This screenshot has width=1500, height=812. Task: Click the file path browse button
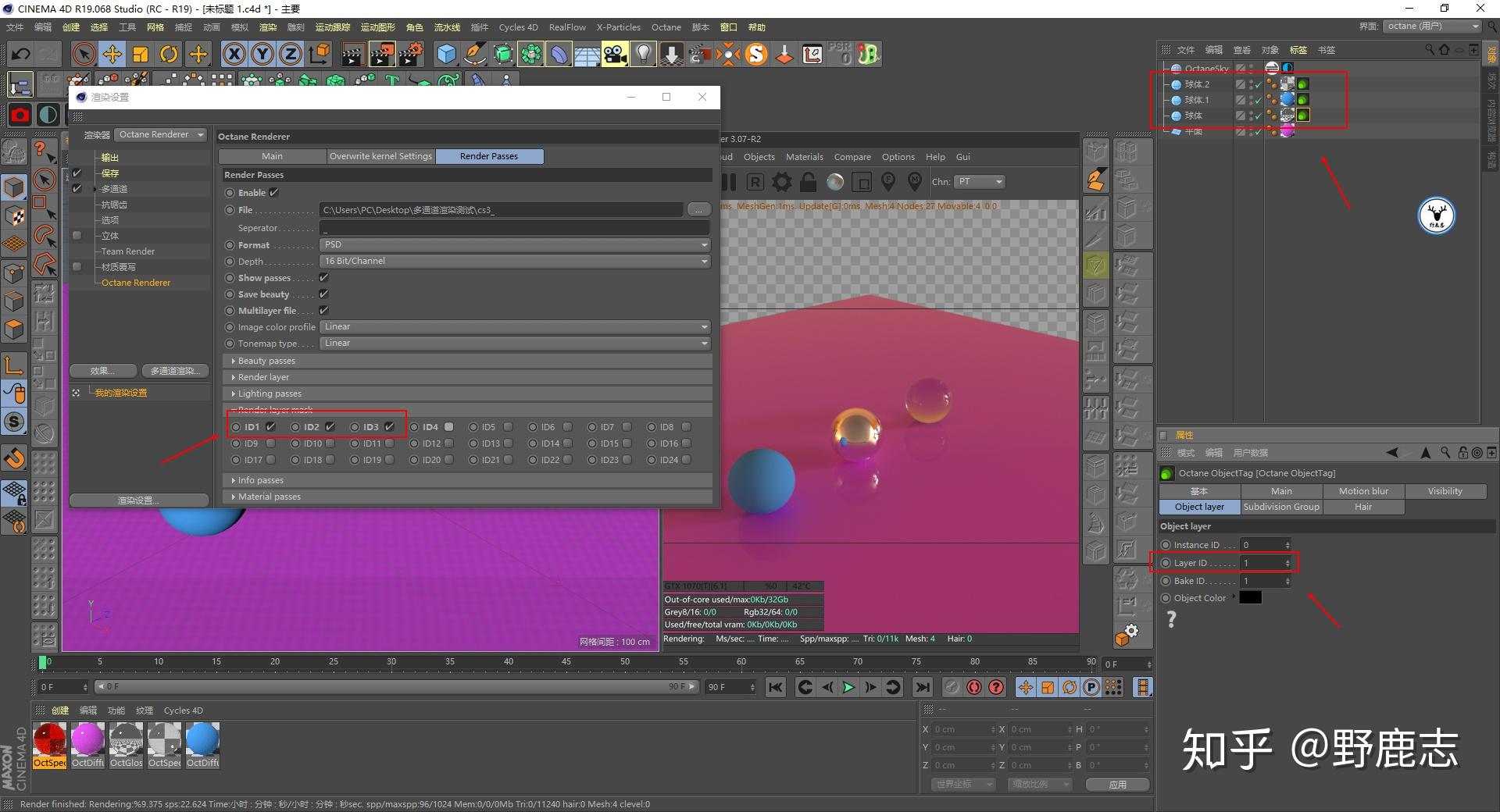coord(698,210)
